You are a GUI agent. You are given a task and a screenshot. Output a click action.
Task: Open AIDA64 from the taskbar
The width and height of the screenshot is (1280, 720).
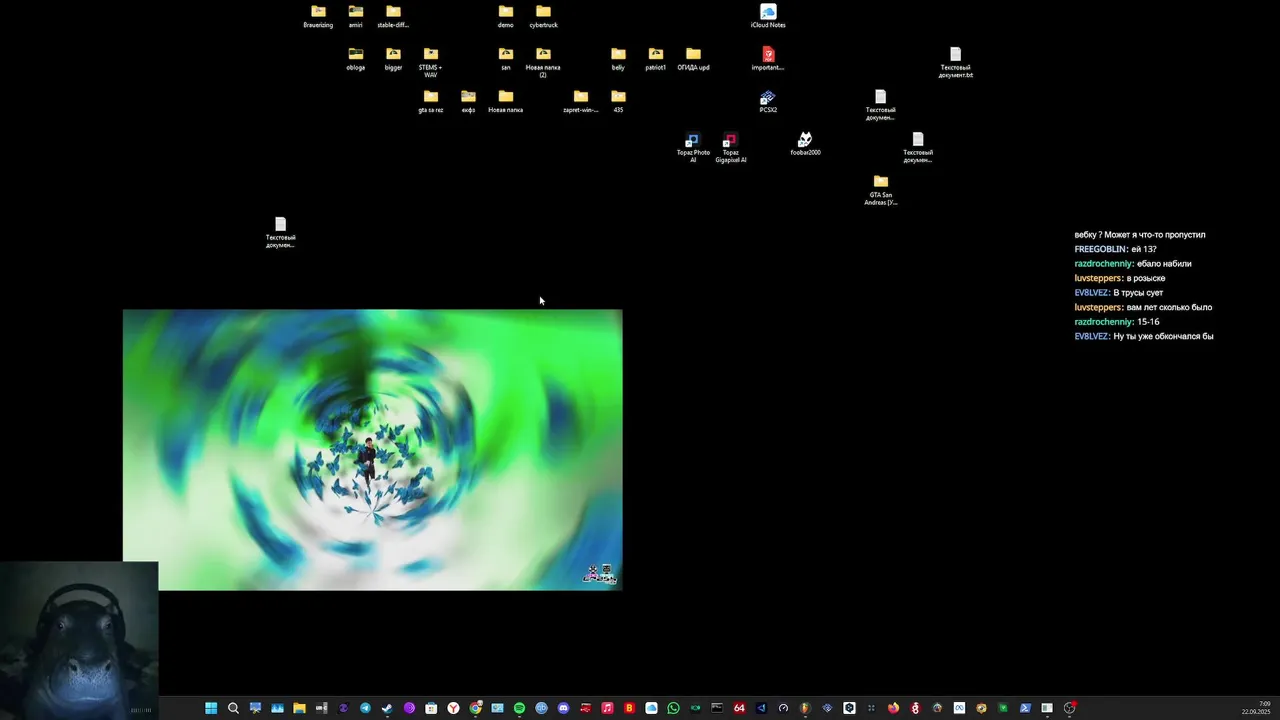[739, 708]
